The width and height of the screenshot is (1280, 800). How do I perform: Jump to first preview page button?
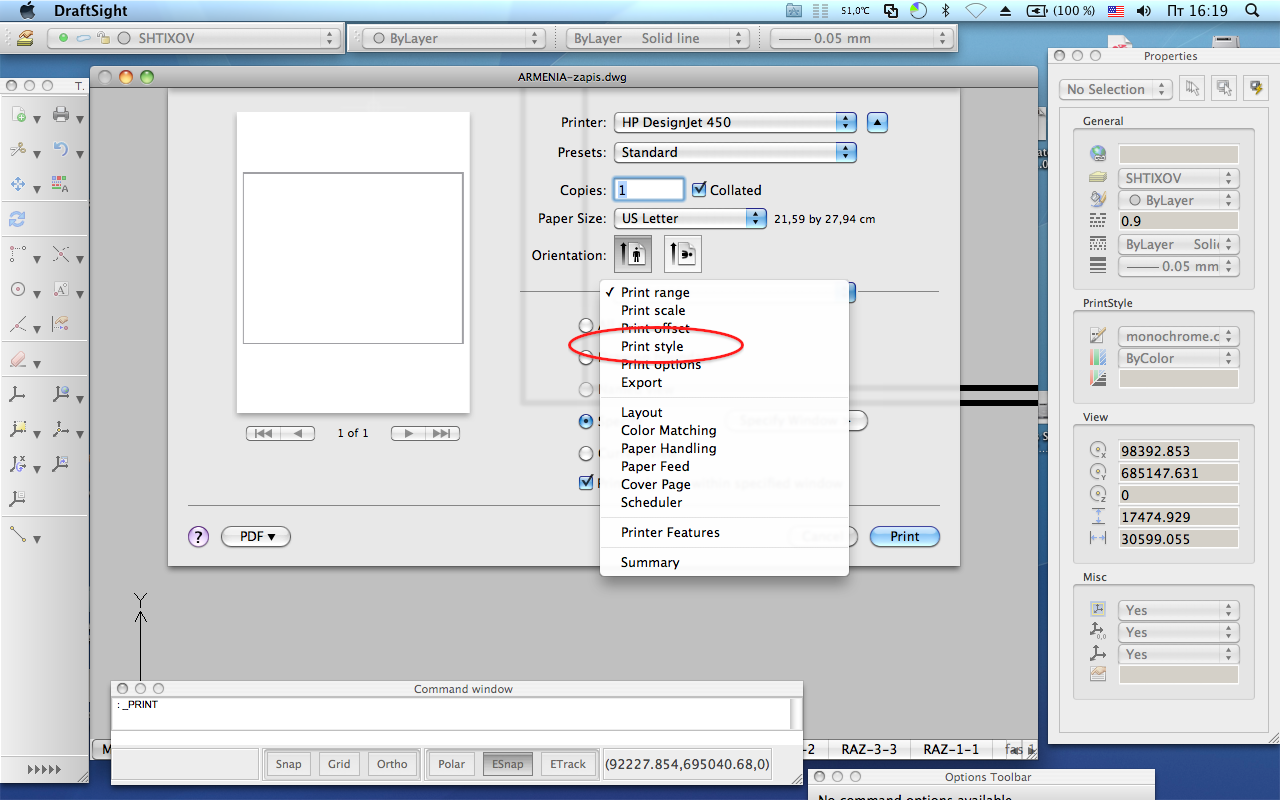[263, 433]
